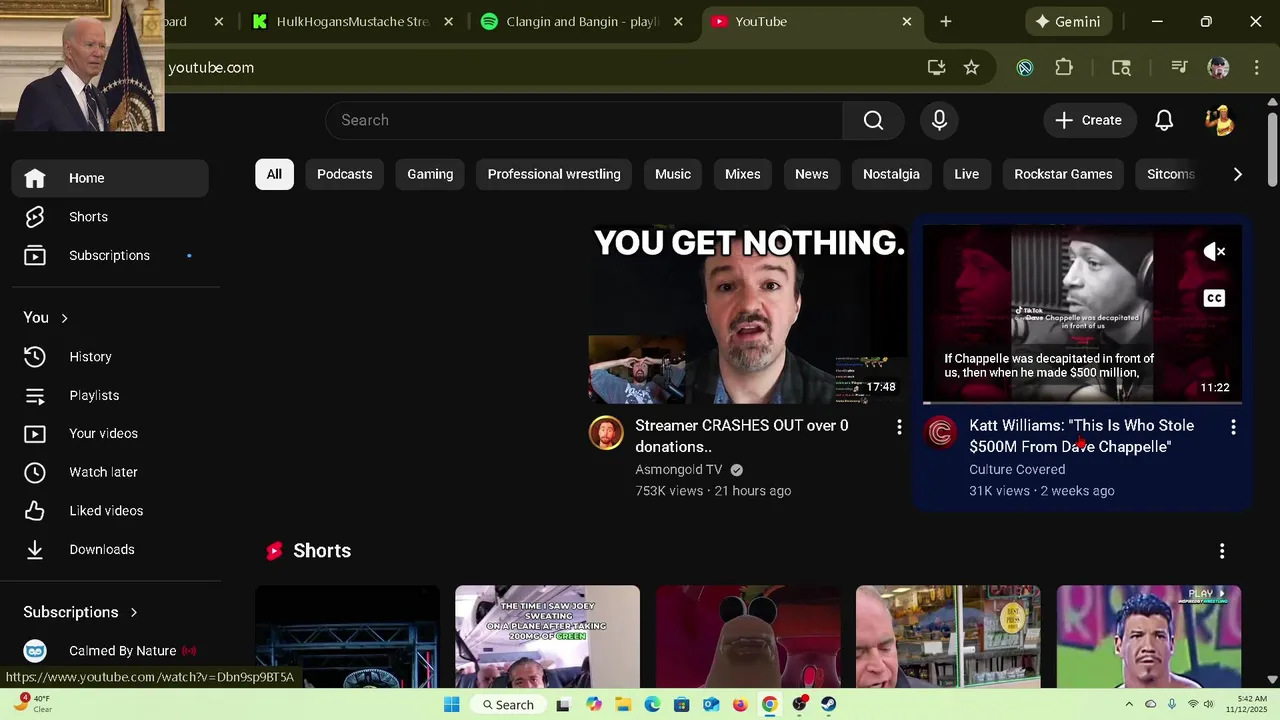Click Asmongold TV channel name

point(678,470)
